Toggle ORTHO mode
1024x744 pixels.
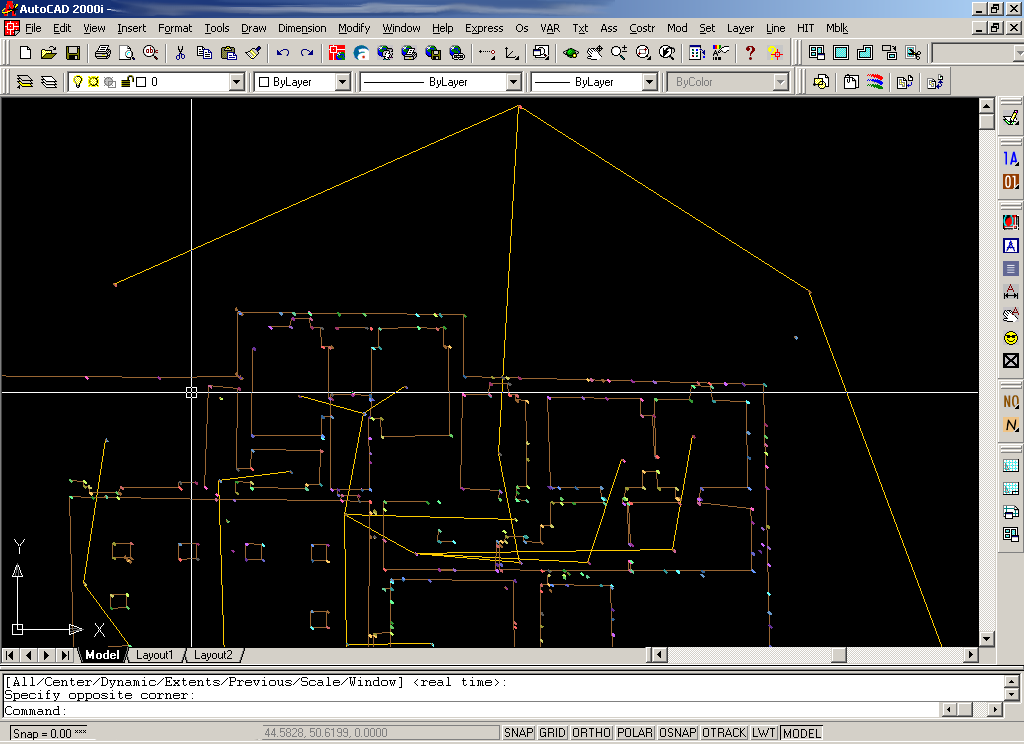click(591, 733)
